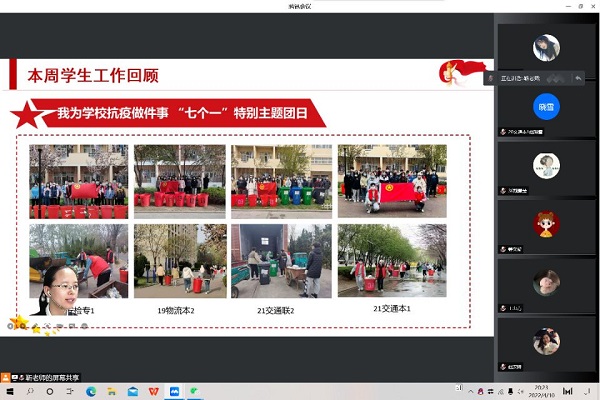Click caption 21交通本1
This screenshot has width=600, height=400.
click(x=392, y=309)
